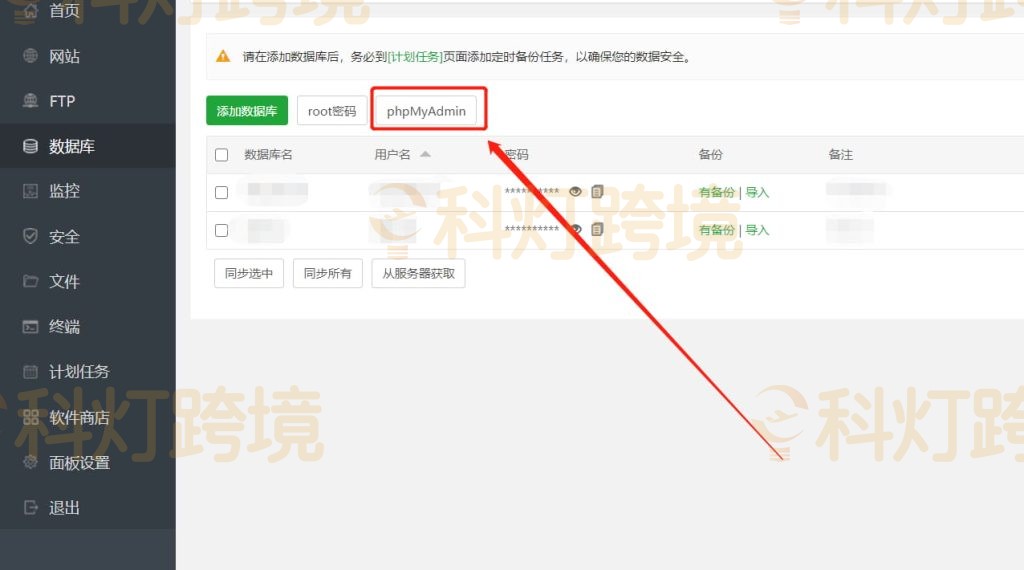Click the 数据库名 column header
The width and height of the screenshot is (1024, 570).
coord(268,155)
